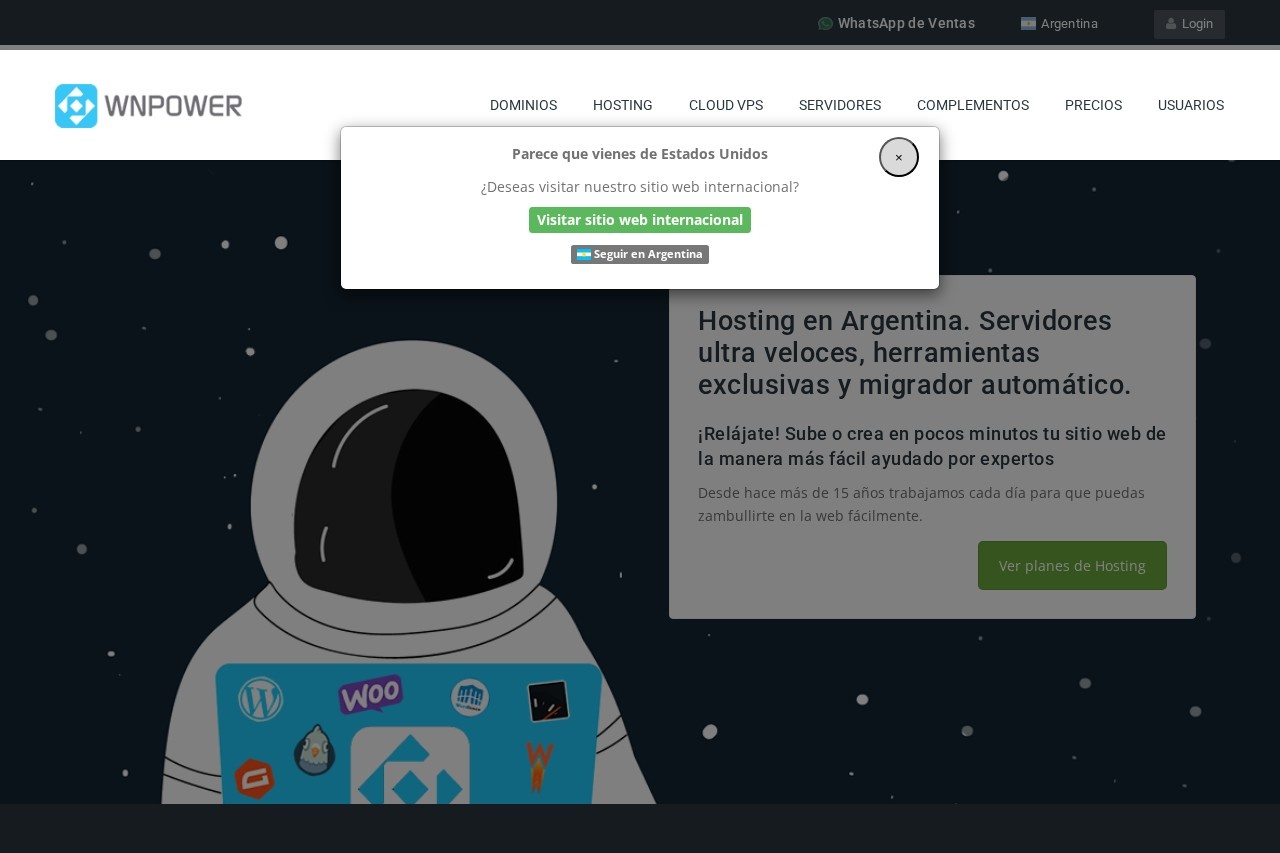The width and height of the screenshot is (1280, 853).
Task: Click Ver planes de Hosting button
Action: tap(1071, 566)
